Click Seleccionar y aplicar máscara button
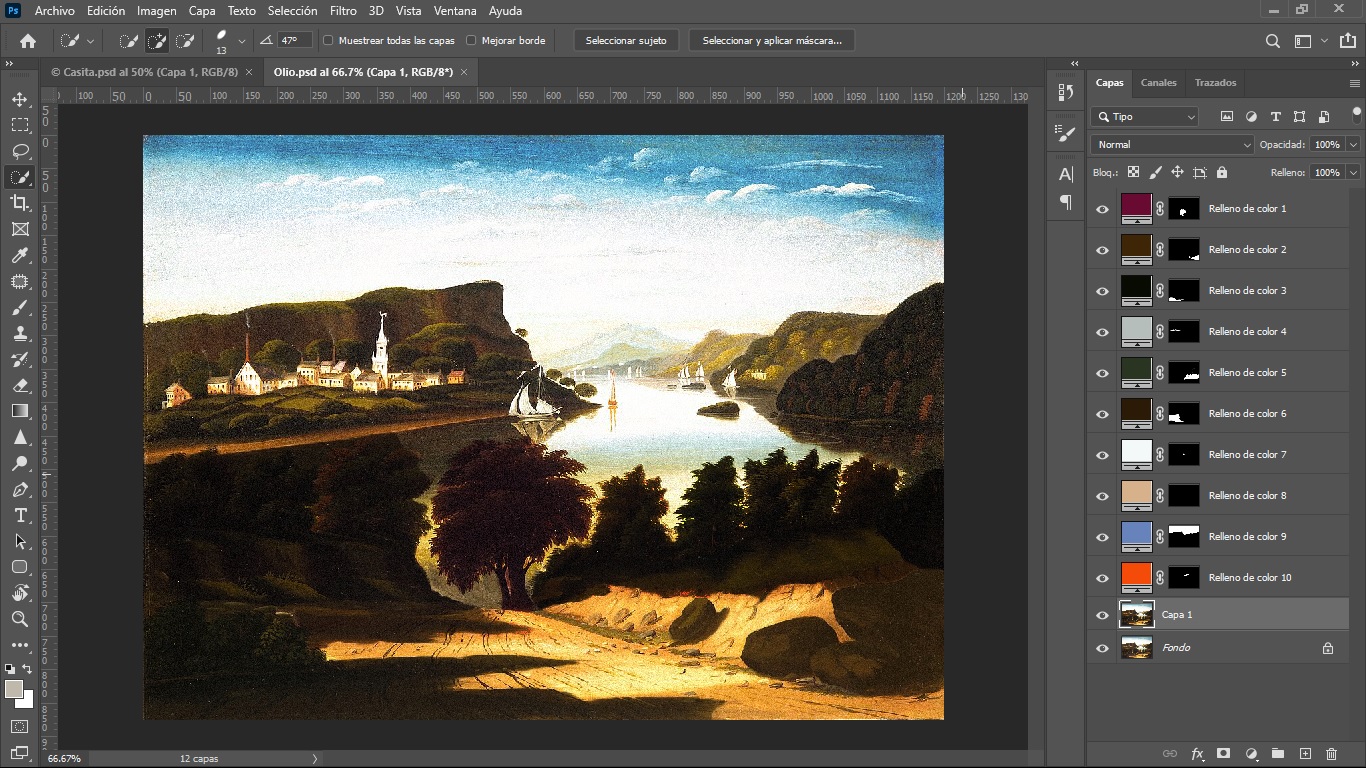The height and width of the screenshot is (768, 1366). pyautogui.click(x=772, y=41)
